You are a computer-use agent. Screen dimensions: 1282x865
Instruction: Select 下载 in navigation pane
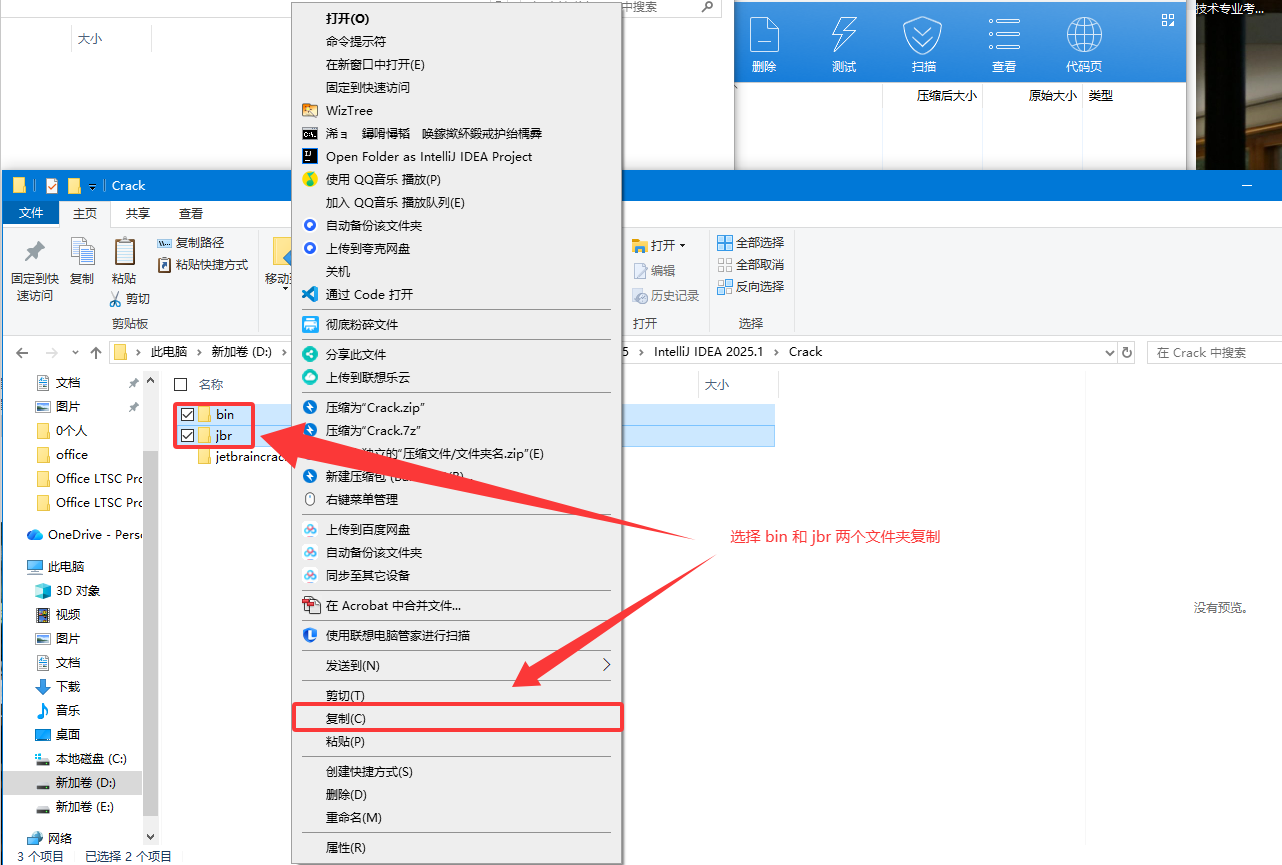(x=57, y=686)
